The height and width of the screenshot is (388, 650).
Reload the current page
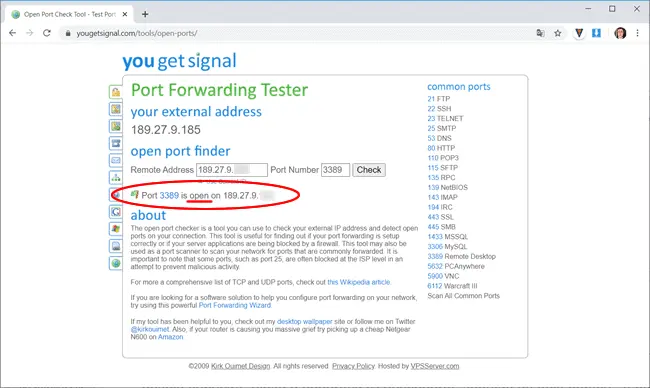click(47, 33)
